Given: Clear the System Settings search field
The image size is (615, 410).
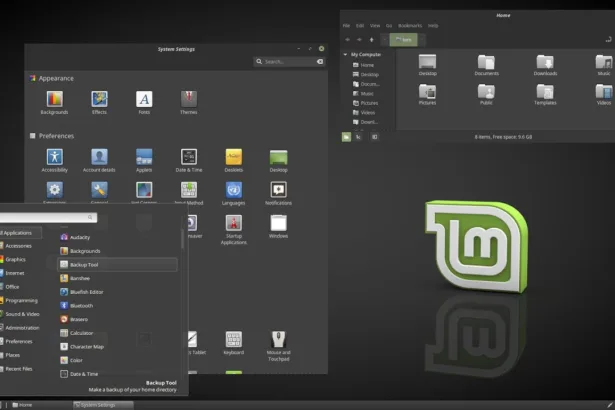Looking at the screenshot, I should [320, 62].
